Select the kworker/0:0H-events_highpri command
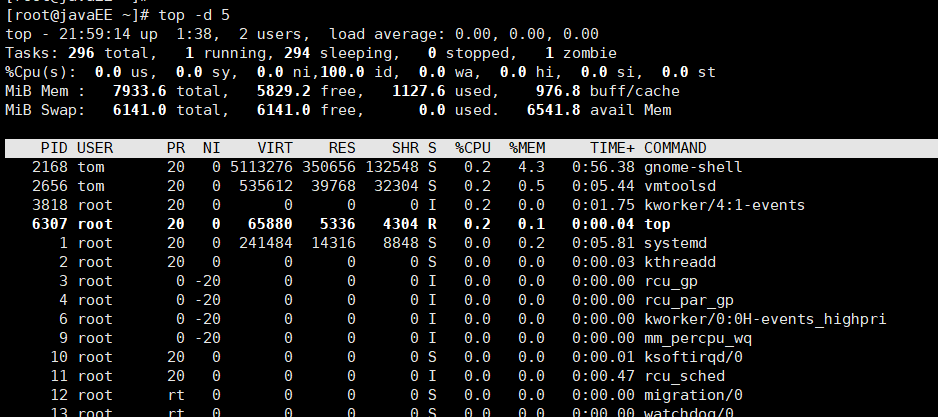Viewport: 938px width, 417px height. 765,319
